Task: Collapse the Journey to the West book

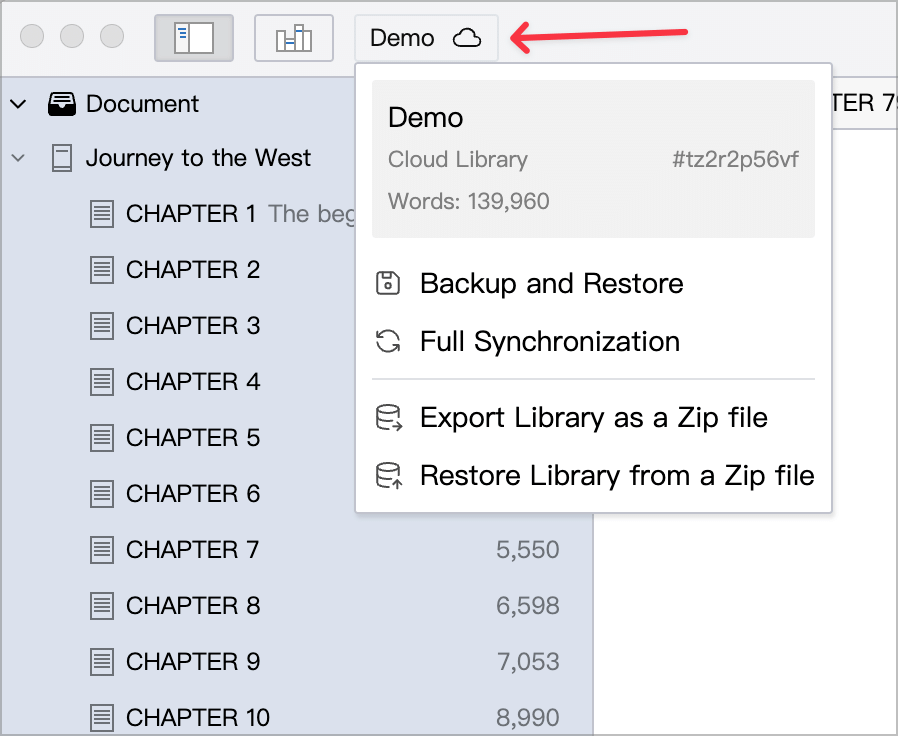Action: point(18,158)
